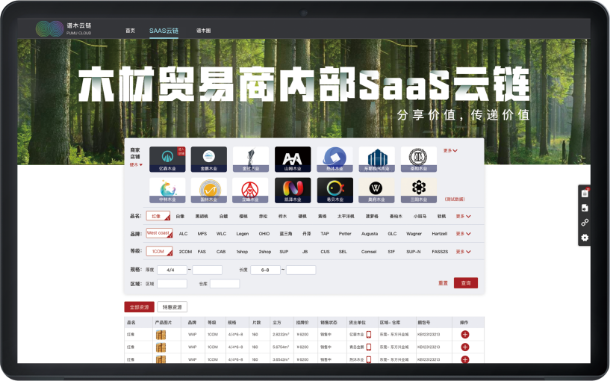Click the red phone icon in first table row

pos(368,334)
